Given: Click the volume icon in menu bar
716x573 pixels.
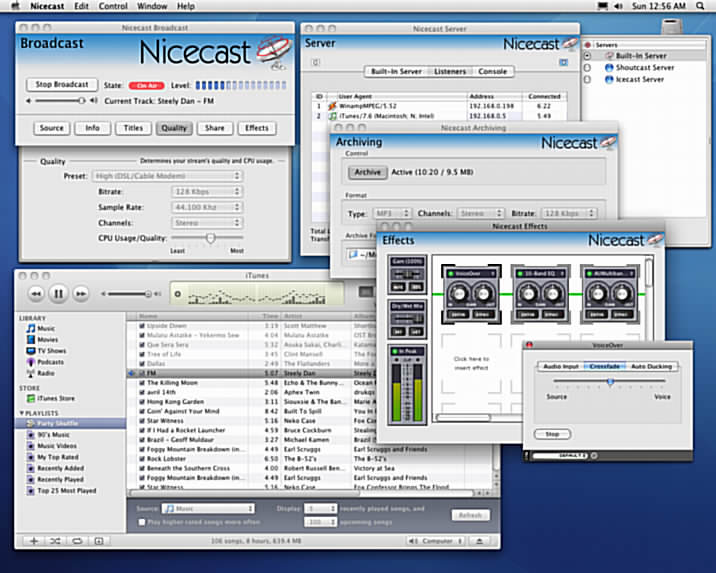Looking at the screenshot, I should click(x=618, y=6).
